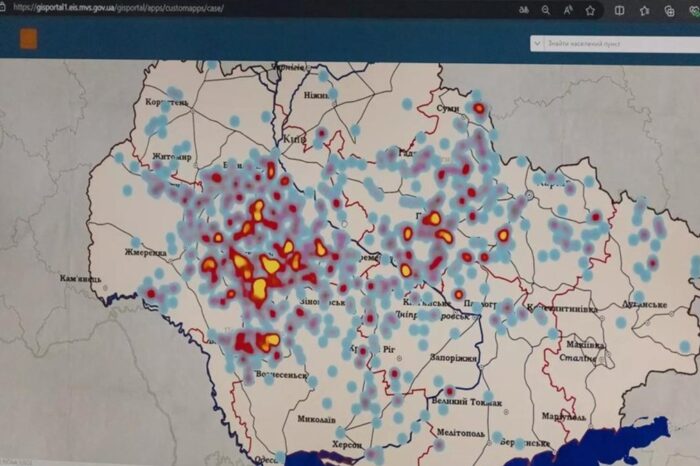The height and width of the screenshot is (466, 700).
Task: Select the gisportal URL in address bar
Action: coord(120,8)
